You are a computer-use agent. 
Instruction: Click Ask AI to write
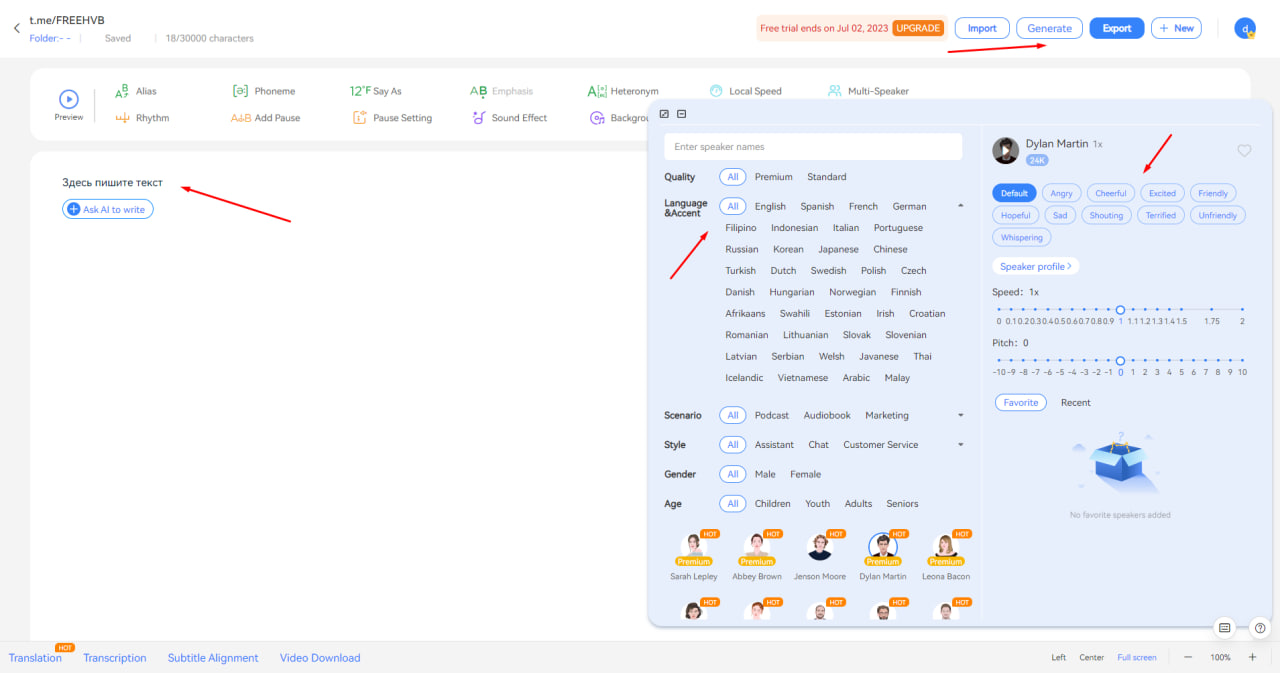pyautogui.click(x=108, y=209)
